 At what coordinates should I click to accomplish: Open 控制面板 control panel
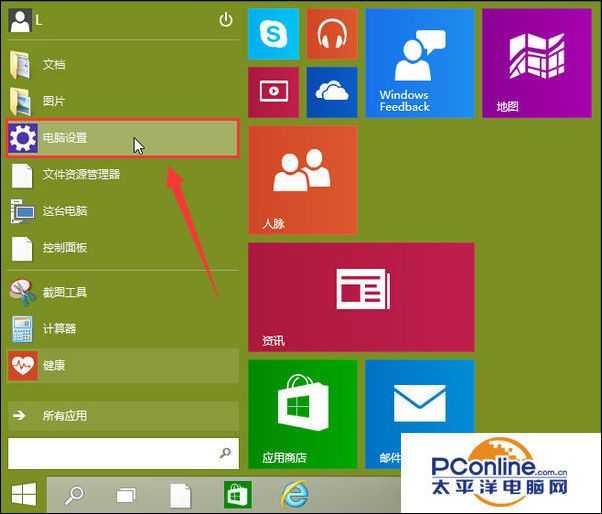point(123,248)
